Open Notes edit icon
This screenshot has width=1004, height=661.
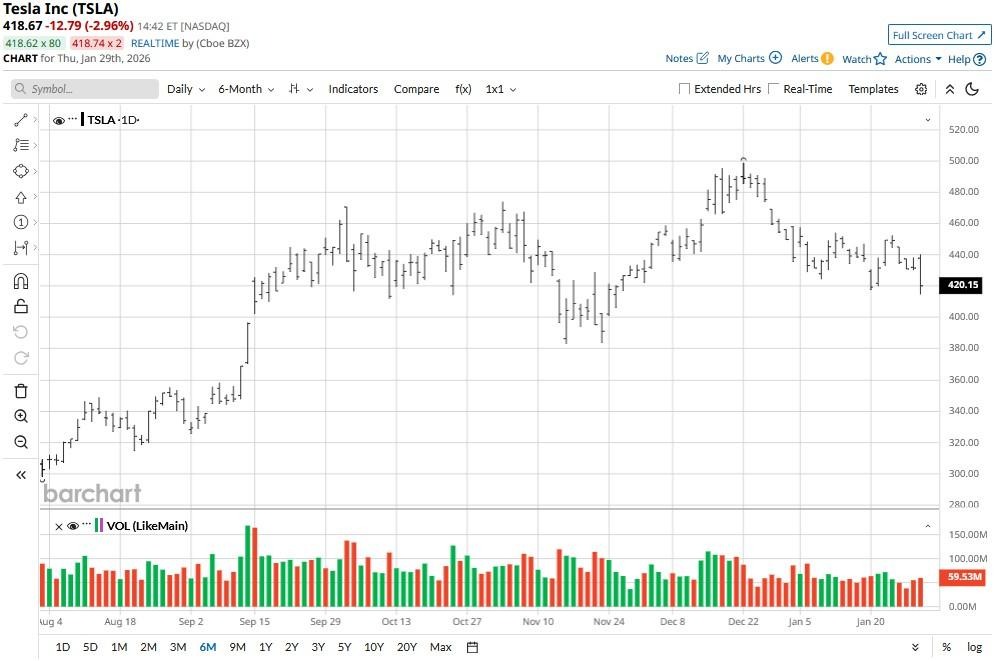tap(702, 58)
